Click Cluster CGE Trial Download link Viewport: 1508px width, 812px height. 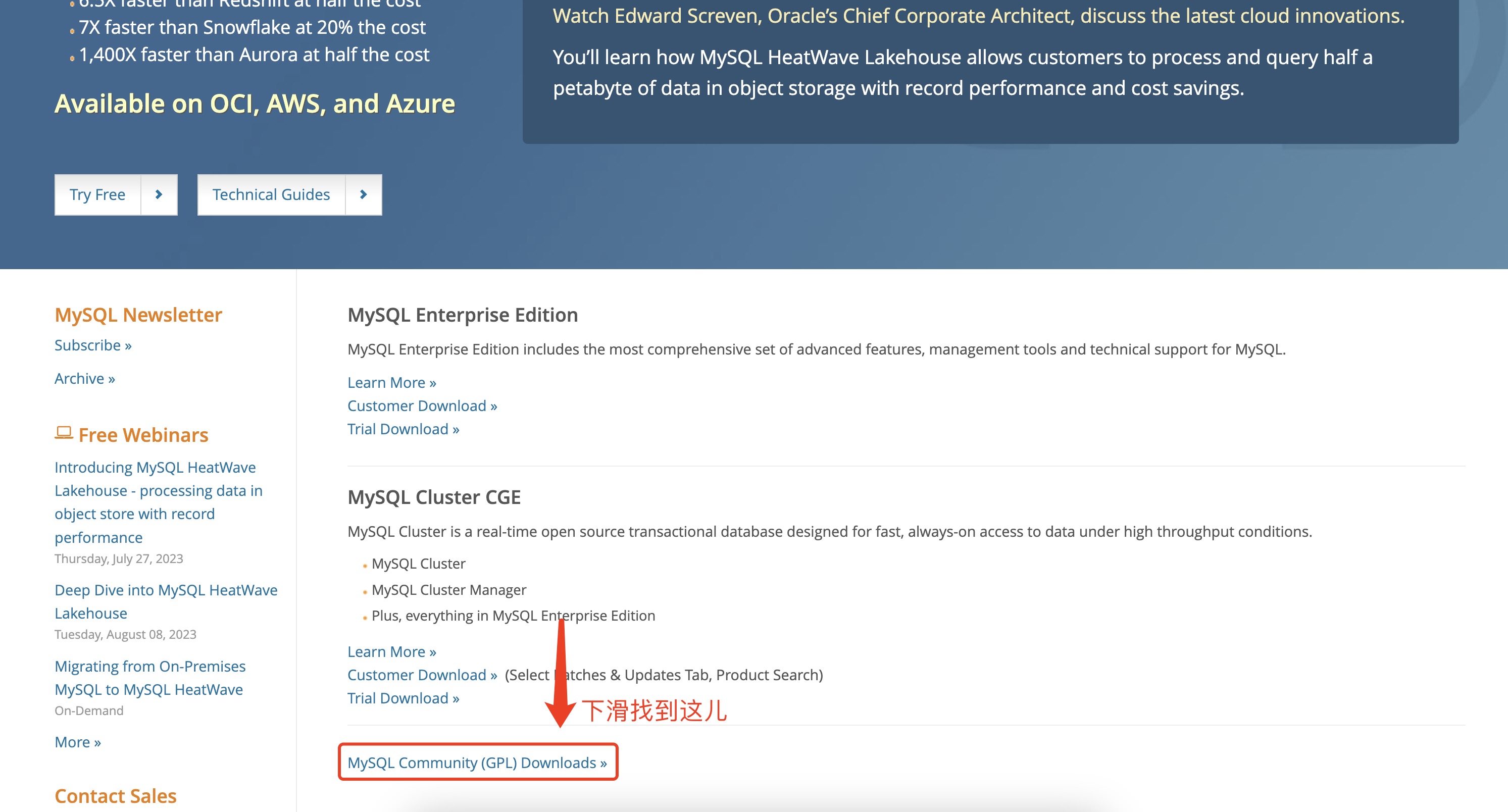[x=403, y=698]
